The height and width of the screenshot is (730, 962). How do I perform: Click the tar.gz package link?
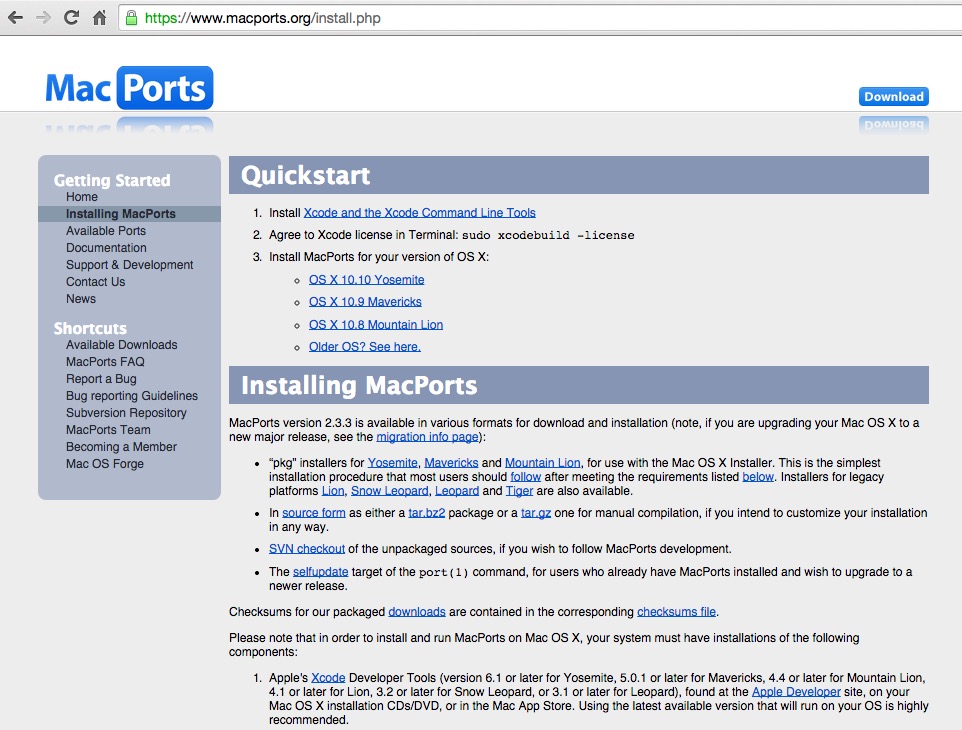(x=536, y=513)
